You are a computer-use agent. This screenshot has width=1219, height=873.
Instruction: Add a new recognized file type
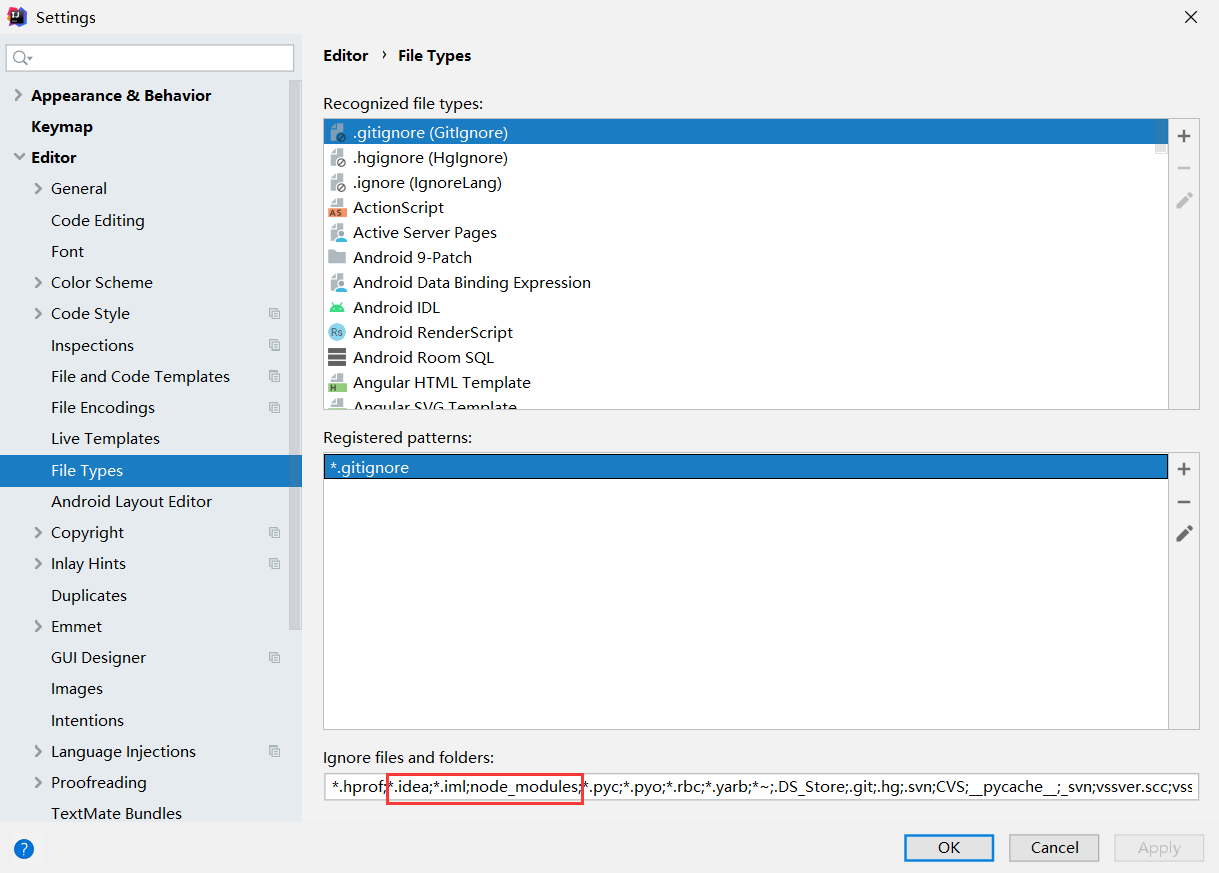pyautogui.click(x=1184, y=136)
